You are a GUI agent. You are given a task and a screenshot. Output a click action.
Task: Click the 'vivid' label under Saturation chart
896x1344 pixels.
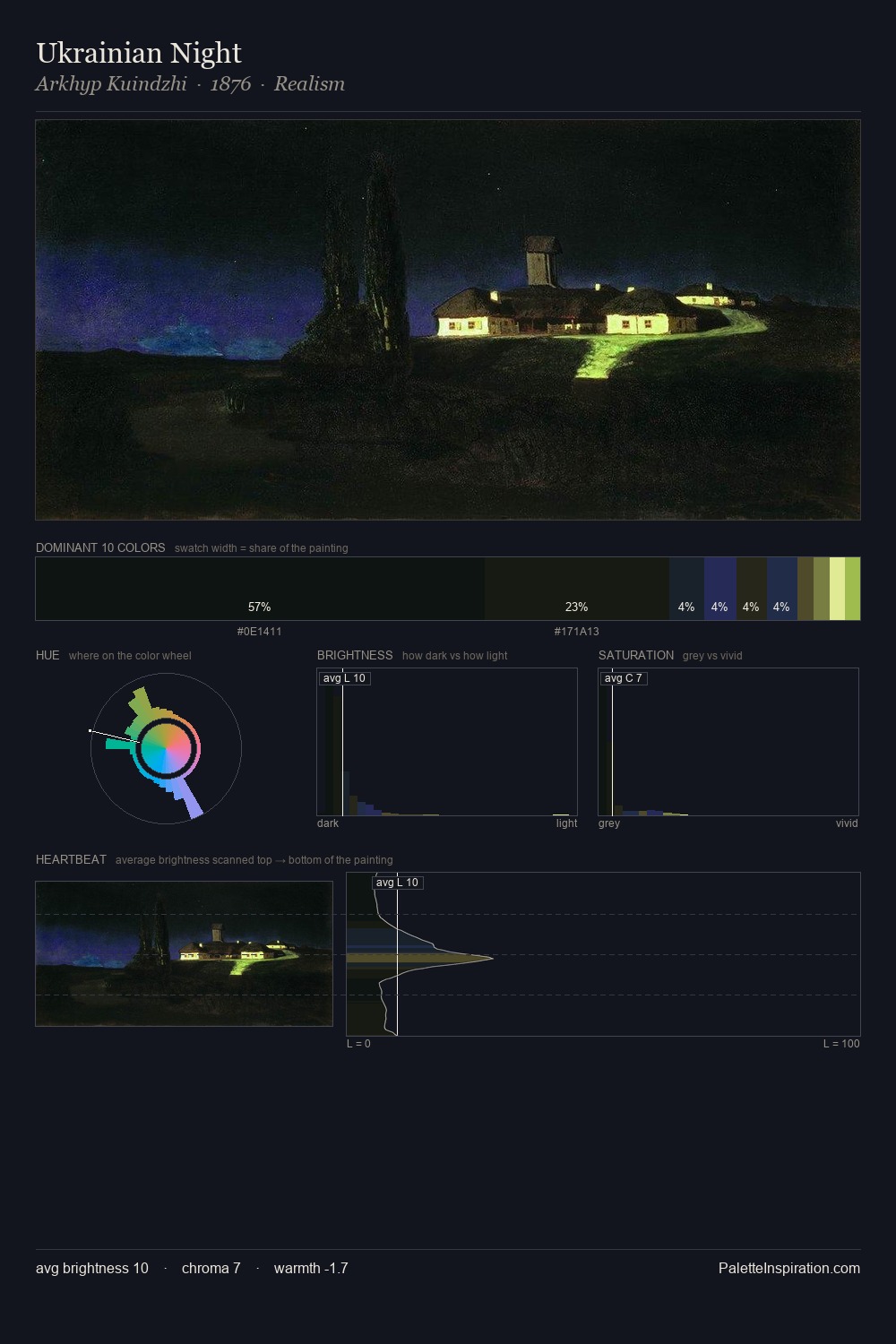pos(847,823)
